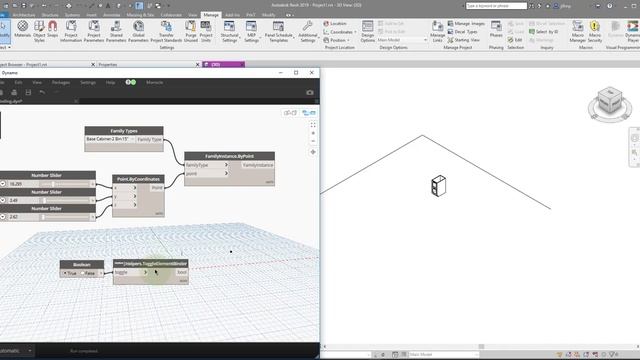
Task: Click the Dynamo pan mode icon
Action: [313, 152]
